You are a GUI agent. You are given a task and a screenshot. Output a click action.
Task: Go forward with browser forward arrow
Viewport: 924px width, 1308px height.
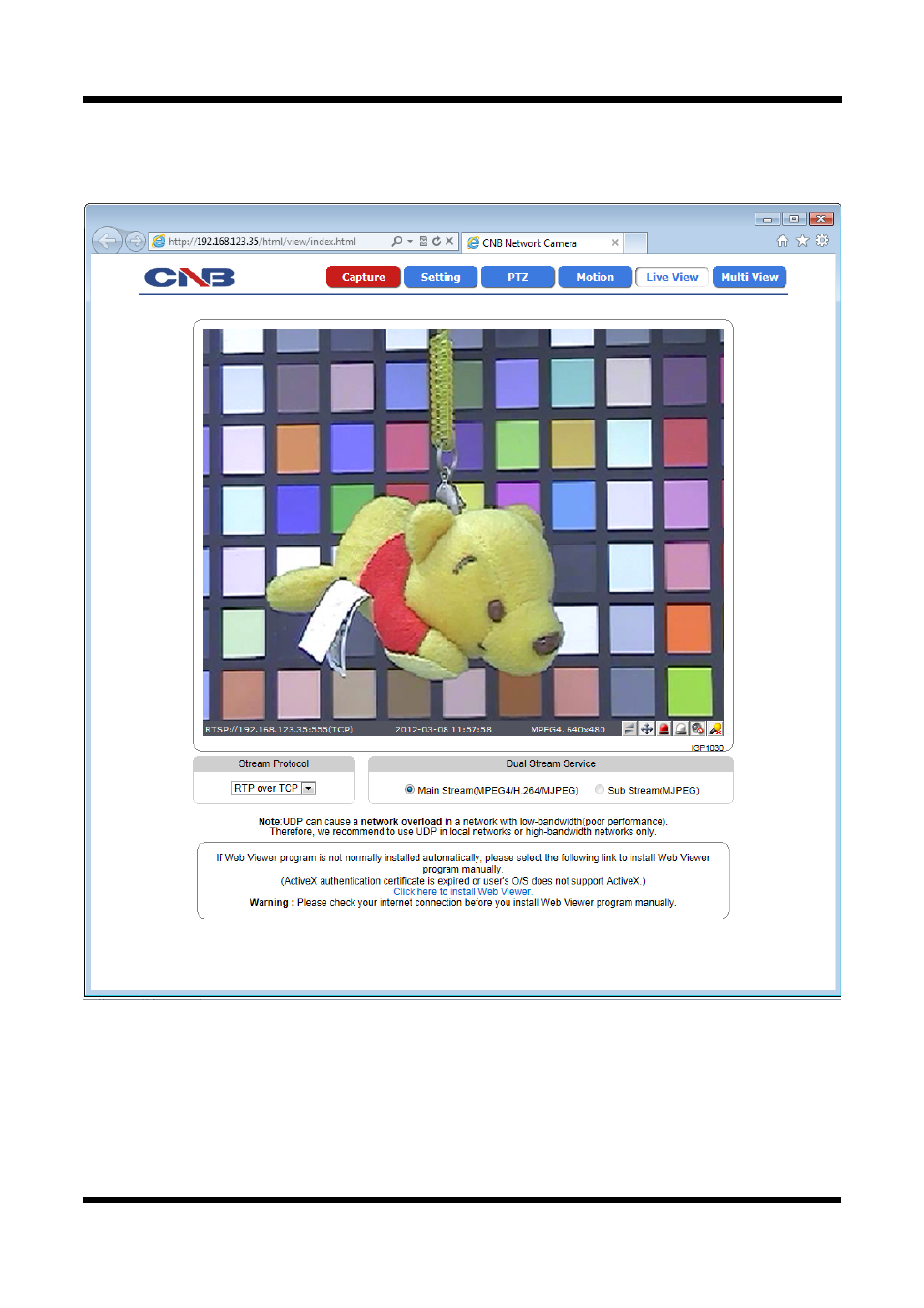click(x=136, y=240)
